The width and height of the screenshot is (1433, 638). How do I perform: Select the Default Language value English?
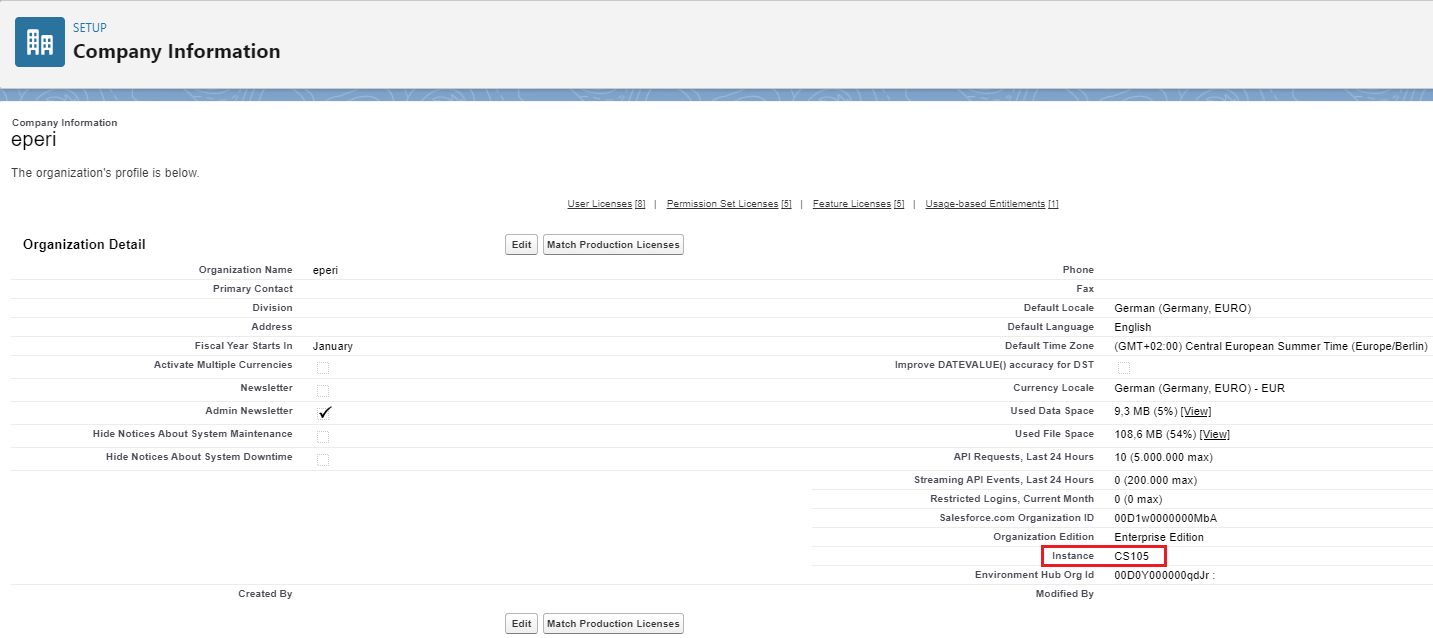1133,327
